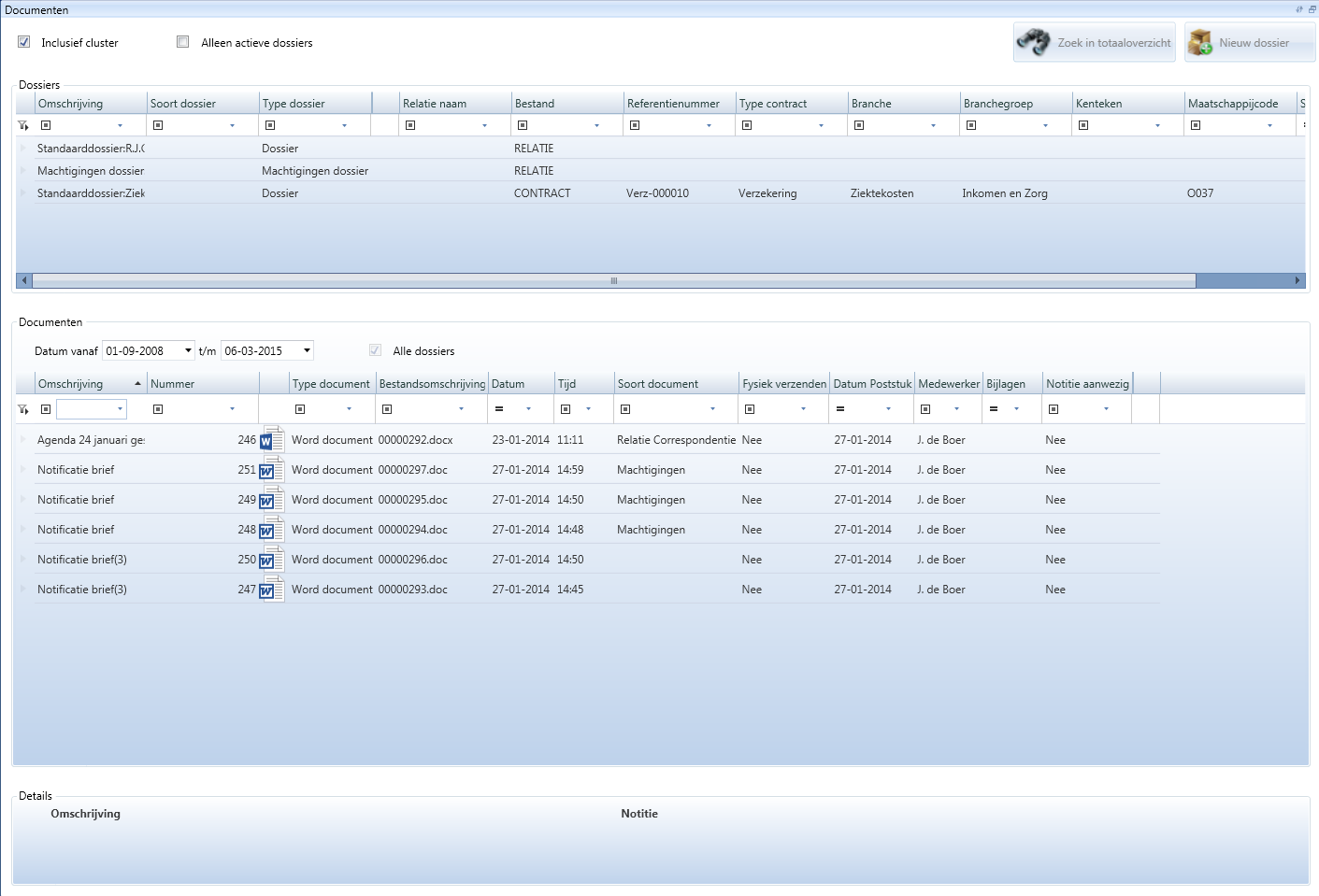The height and width of the screenshot is (896, 1319).
Task: Open Omschrijving filter dropdown in Documenten grid
Action: coord(120,409)
